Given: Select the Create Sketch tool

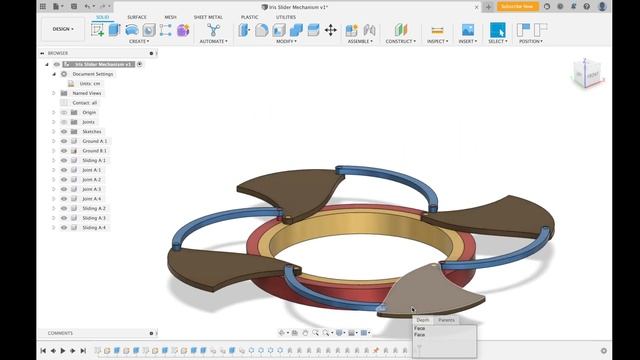Looking at the screenshot, I should point(98,30).
